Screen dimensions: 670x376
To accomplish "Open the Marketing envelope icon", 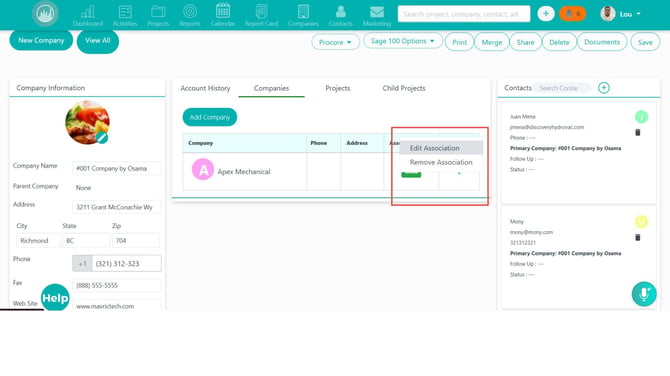I will coord(376,12).
